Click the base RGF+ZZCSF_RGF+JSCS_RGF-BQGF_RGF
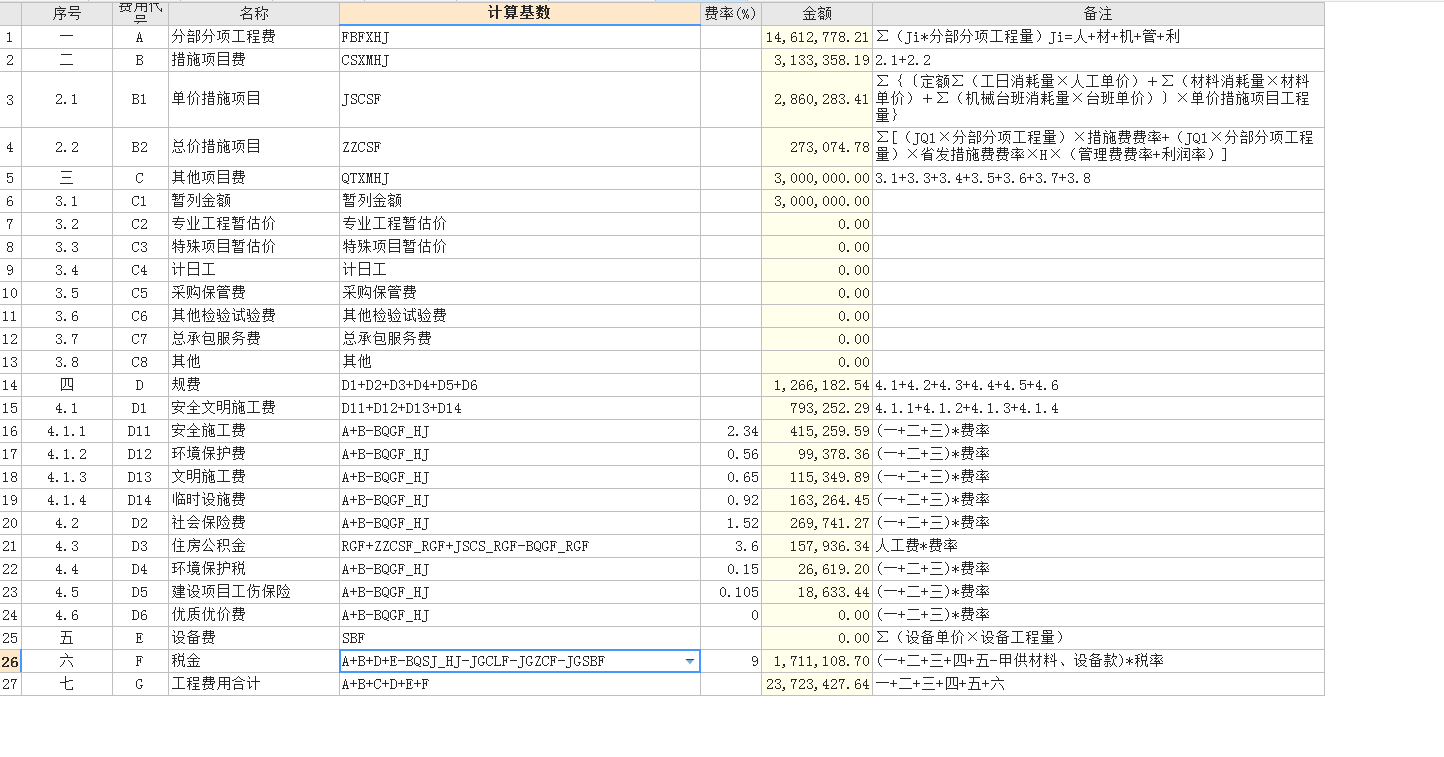1444x757 pixels. [520, 546]
